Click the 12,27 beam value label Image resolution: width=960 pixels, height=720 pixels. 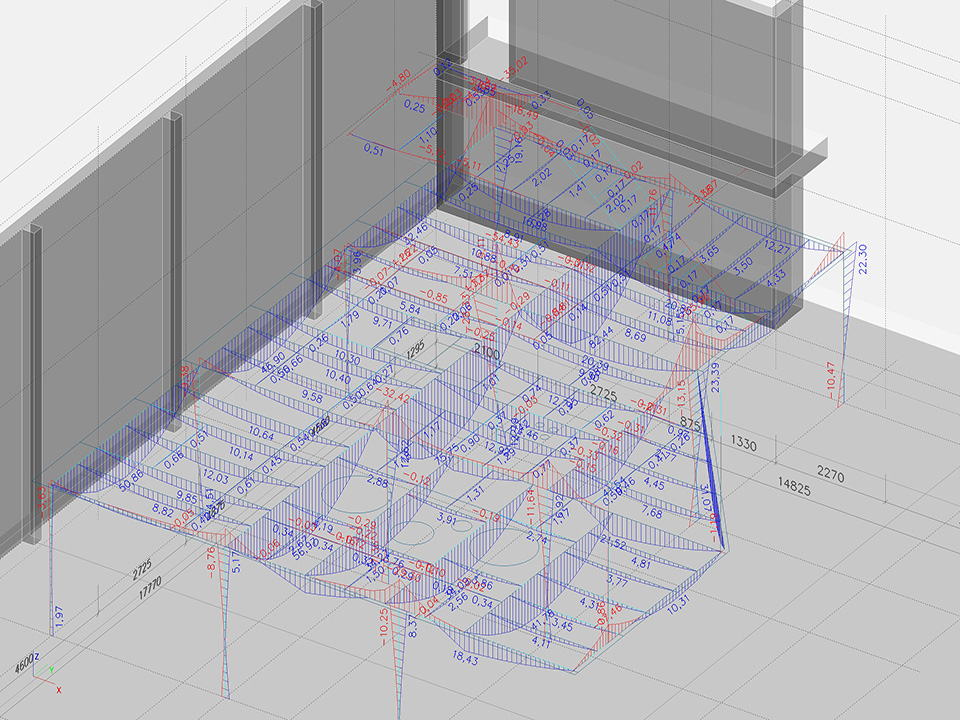pyautogui.click(x=776, y=247)
